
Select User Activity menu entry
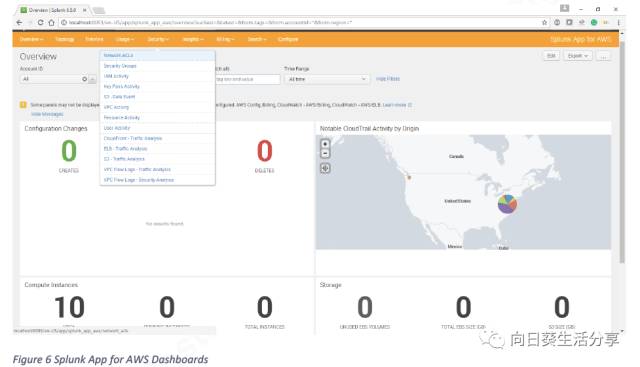158,128
